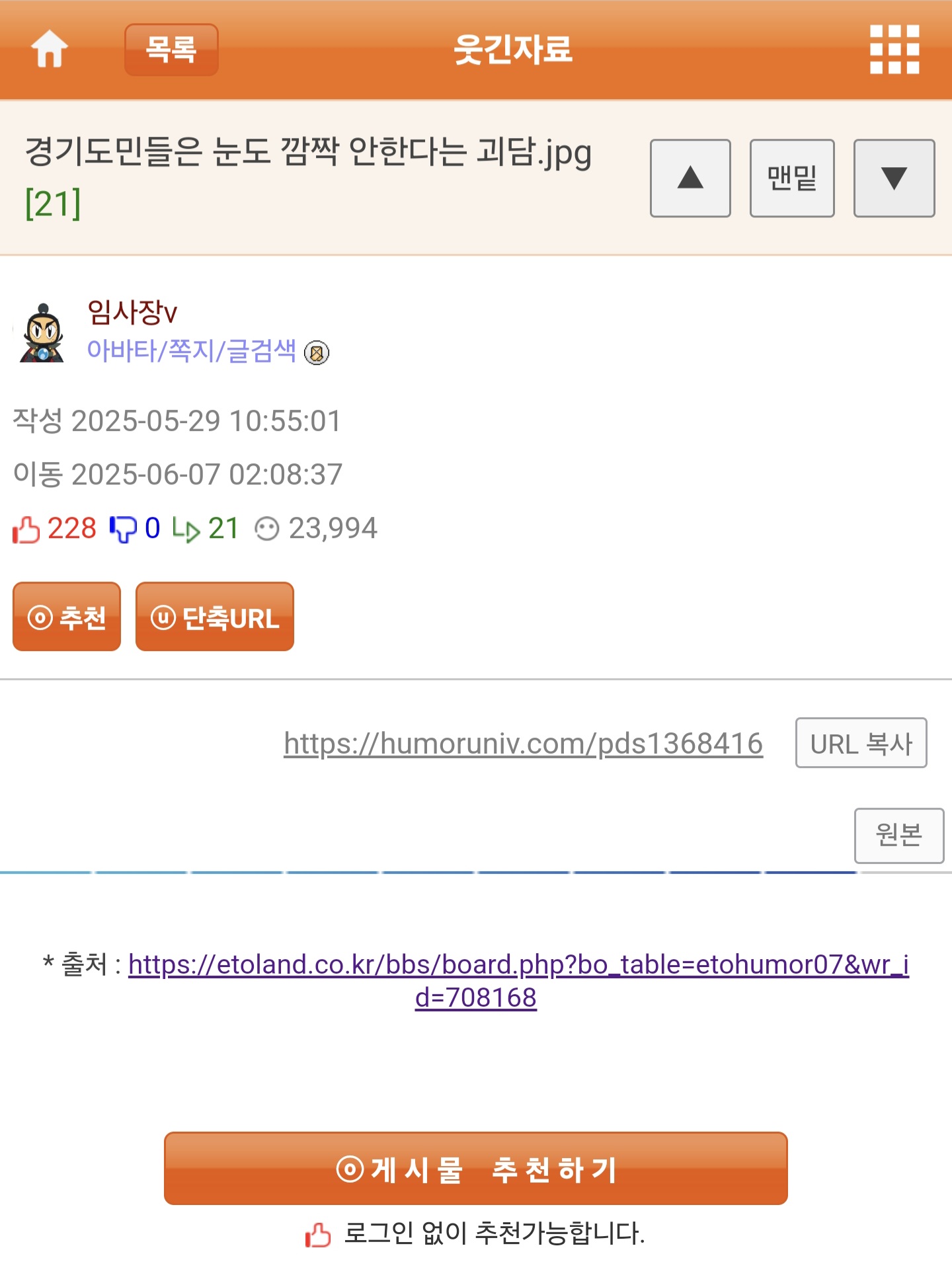952x1285 pixels.
Task: Open author 임사장v avatar image
Action: point(42,332)
